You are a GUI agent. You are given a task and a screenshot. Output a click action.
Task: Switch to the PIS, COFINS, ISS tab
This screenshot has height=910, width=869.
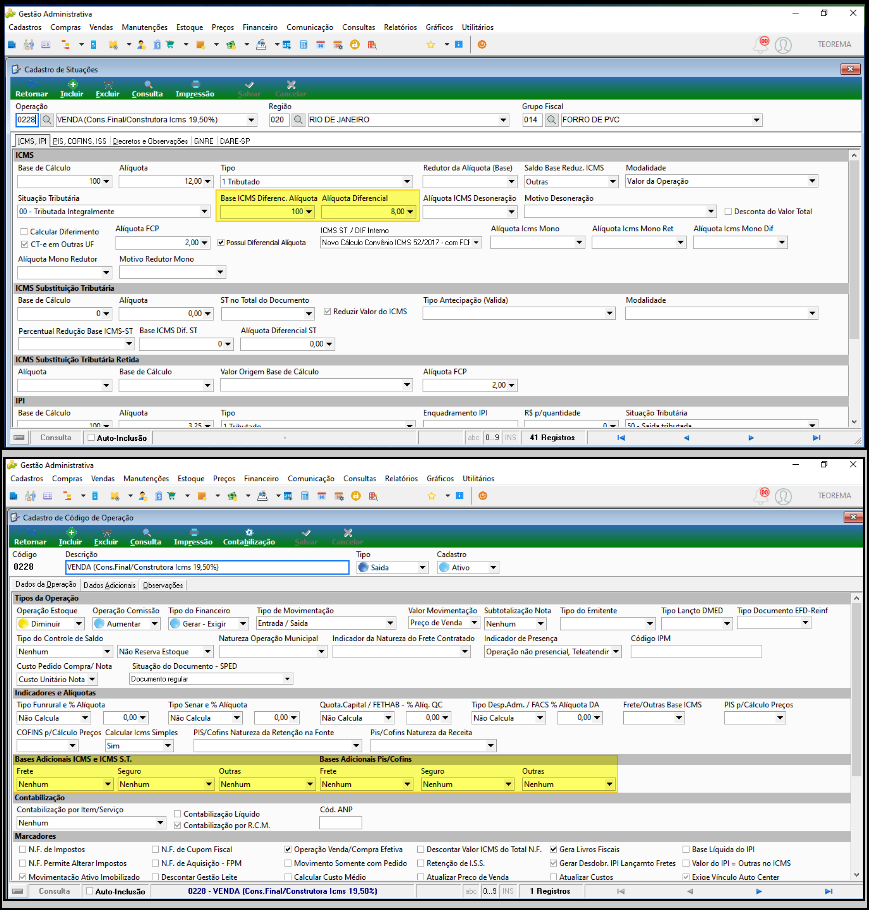(x=80, y=141)
